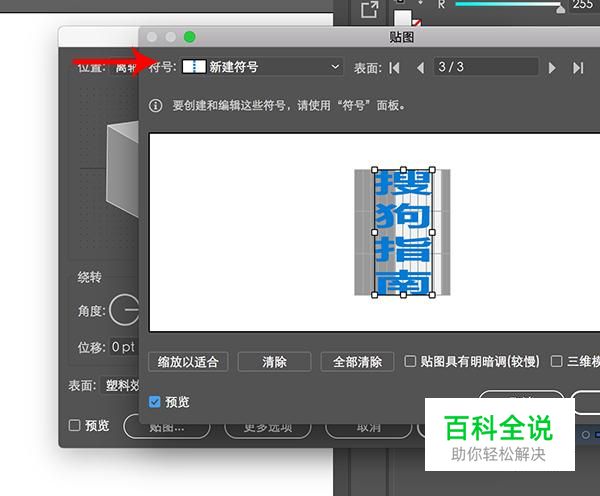The height and width of the screenshot is (496, 600).
Task: Select the mapped symbol artwork in preview
Action: (x=403, y=232)
